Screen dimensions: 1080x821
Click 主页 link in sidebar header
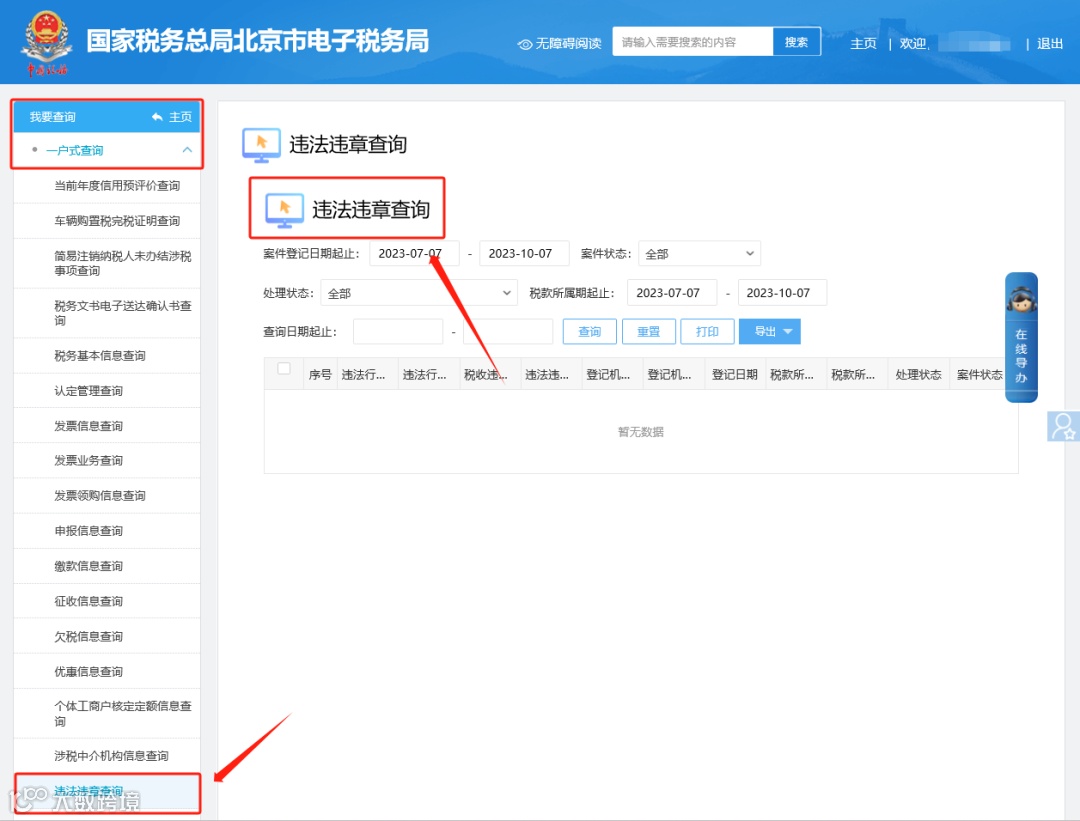pyautogui.click(x=180, y=117)
